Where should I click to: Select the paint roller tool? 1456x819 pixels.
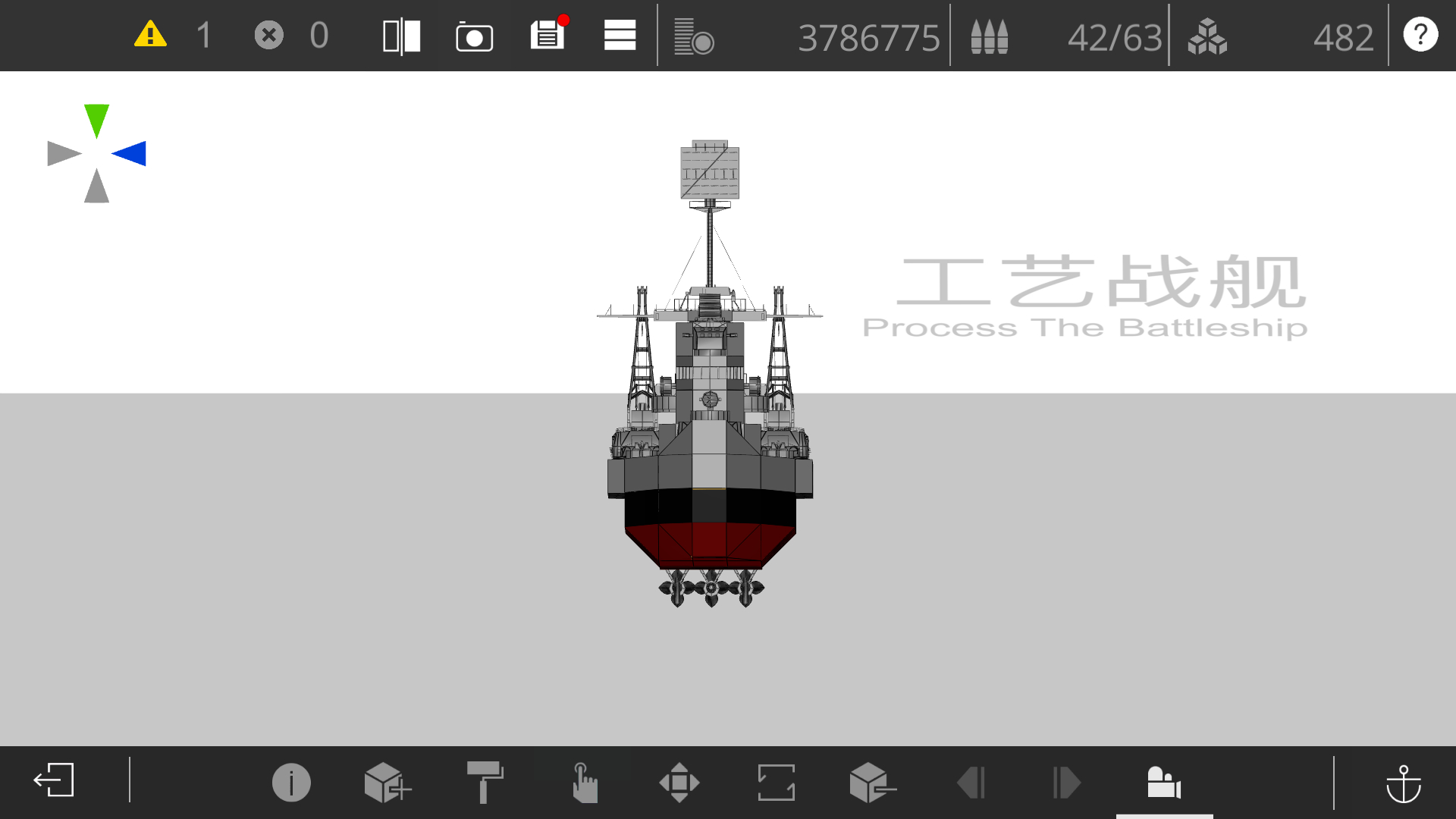pos(485,782)
